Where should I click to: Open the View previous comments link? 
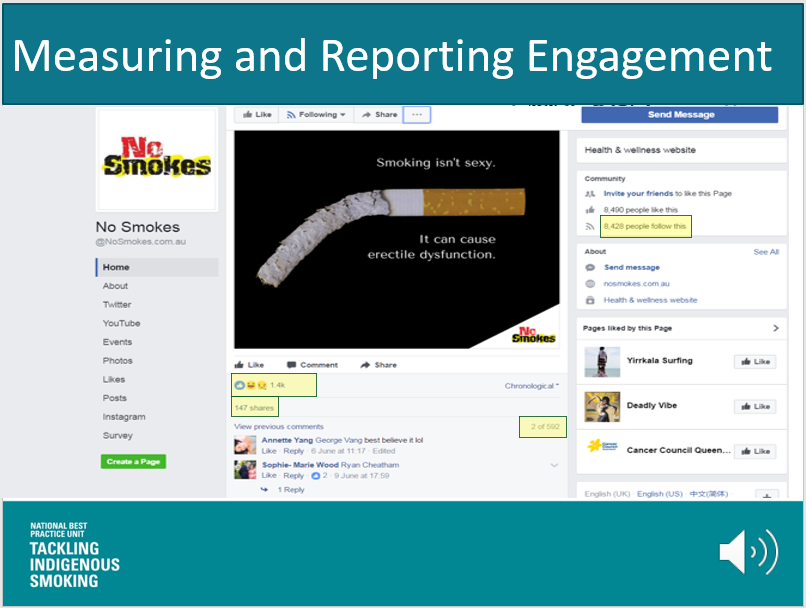pos(278,427)
